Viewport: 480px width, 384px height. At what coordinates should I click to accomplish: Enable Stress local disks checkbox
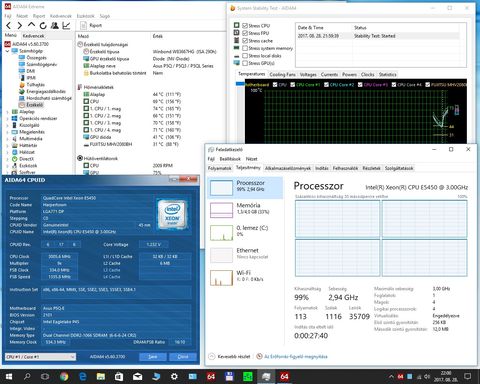(x=245, y=56)
